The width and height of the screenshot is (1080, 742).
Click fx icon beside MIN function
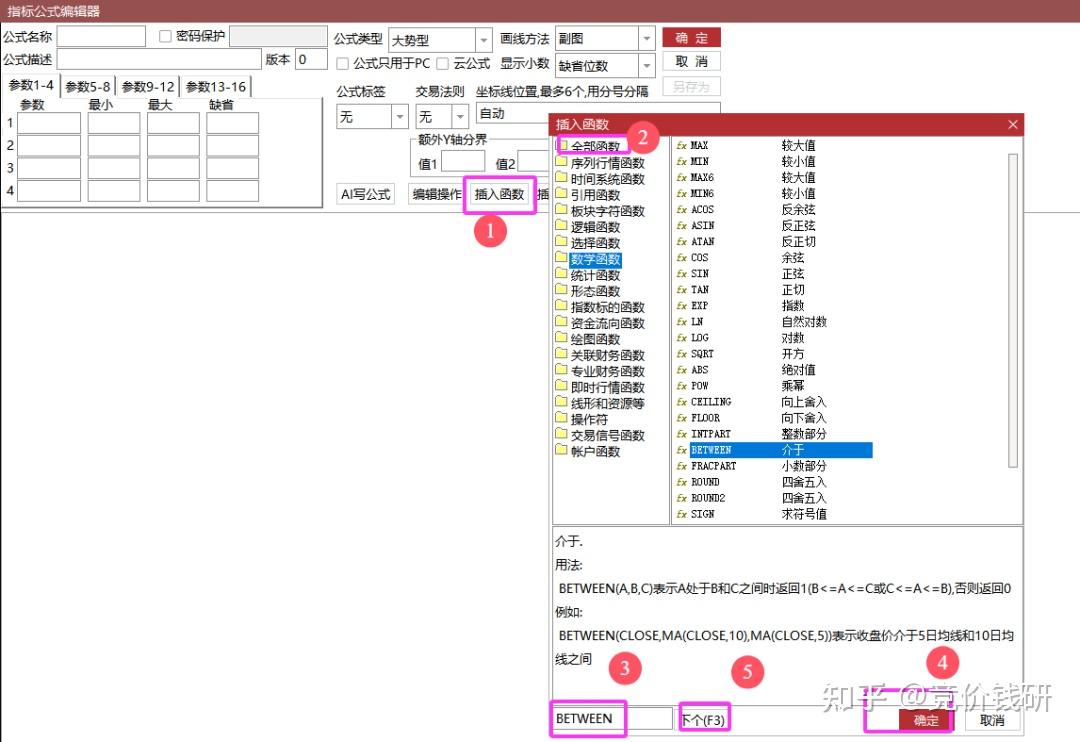[681, 161]
